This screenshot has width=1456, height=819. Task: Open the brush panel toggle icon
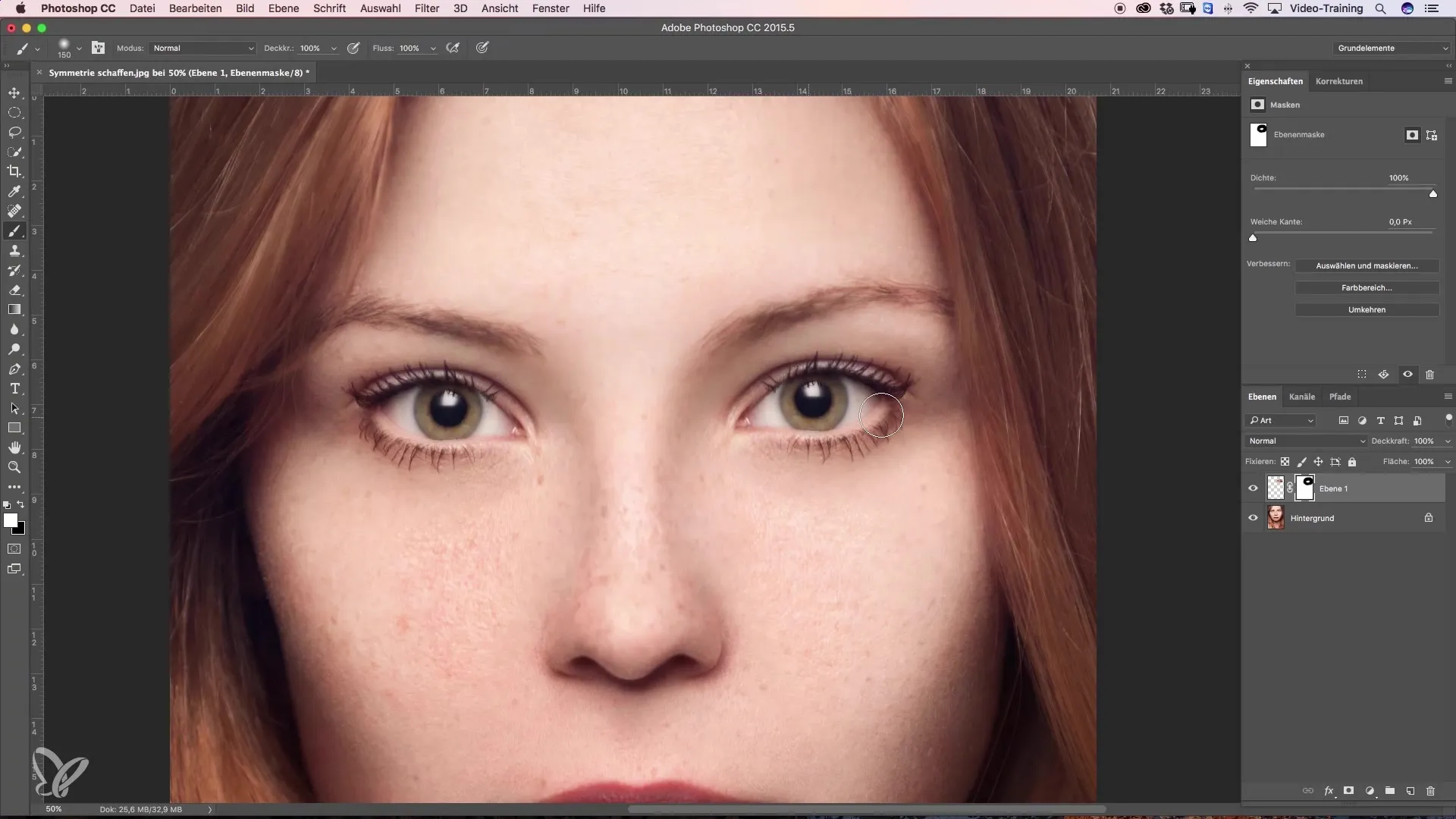99,48
